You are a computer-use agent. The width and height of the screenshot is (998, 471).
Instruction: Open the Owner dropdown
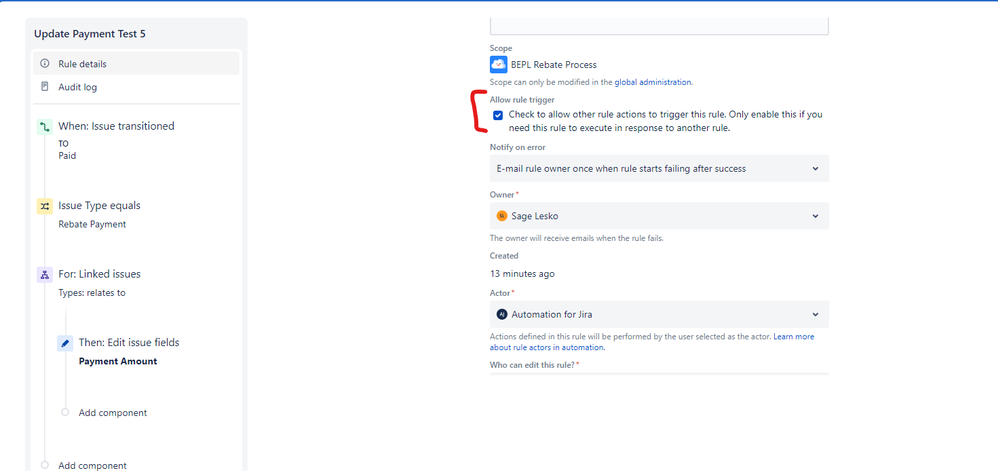pyautogui.click(x=659, y=216)
